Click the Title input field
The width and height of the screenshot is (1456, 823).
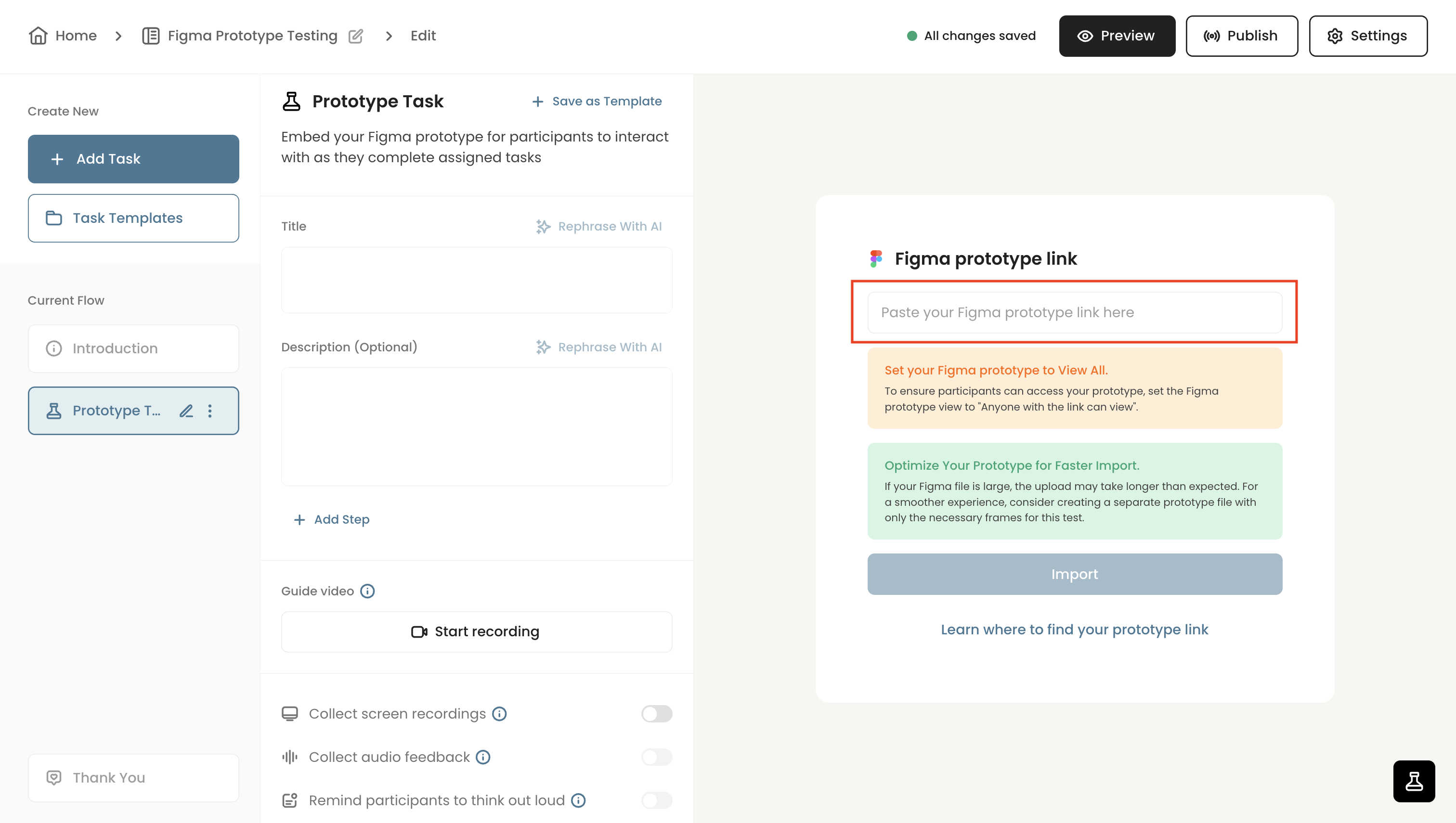[477, 280]
